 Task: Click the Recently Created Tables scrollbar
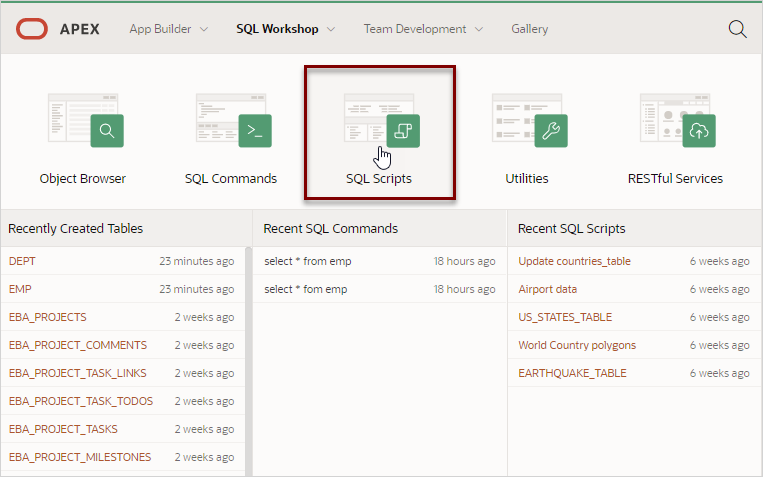pos(249,361)
